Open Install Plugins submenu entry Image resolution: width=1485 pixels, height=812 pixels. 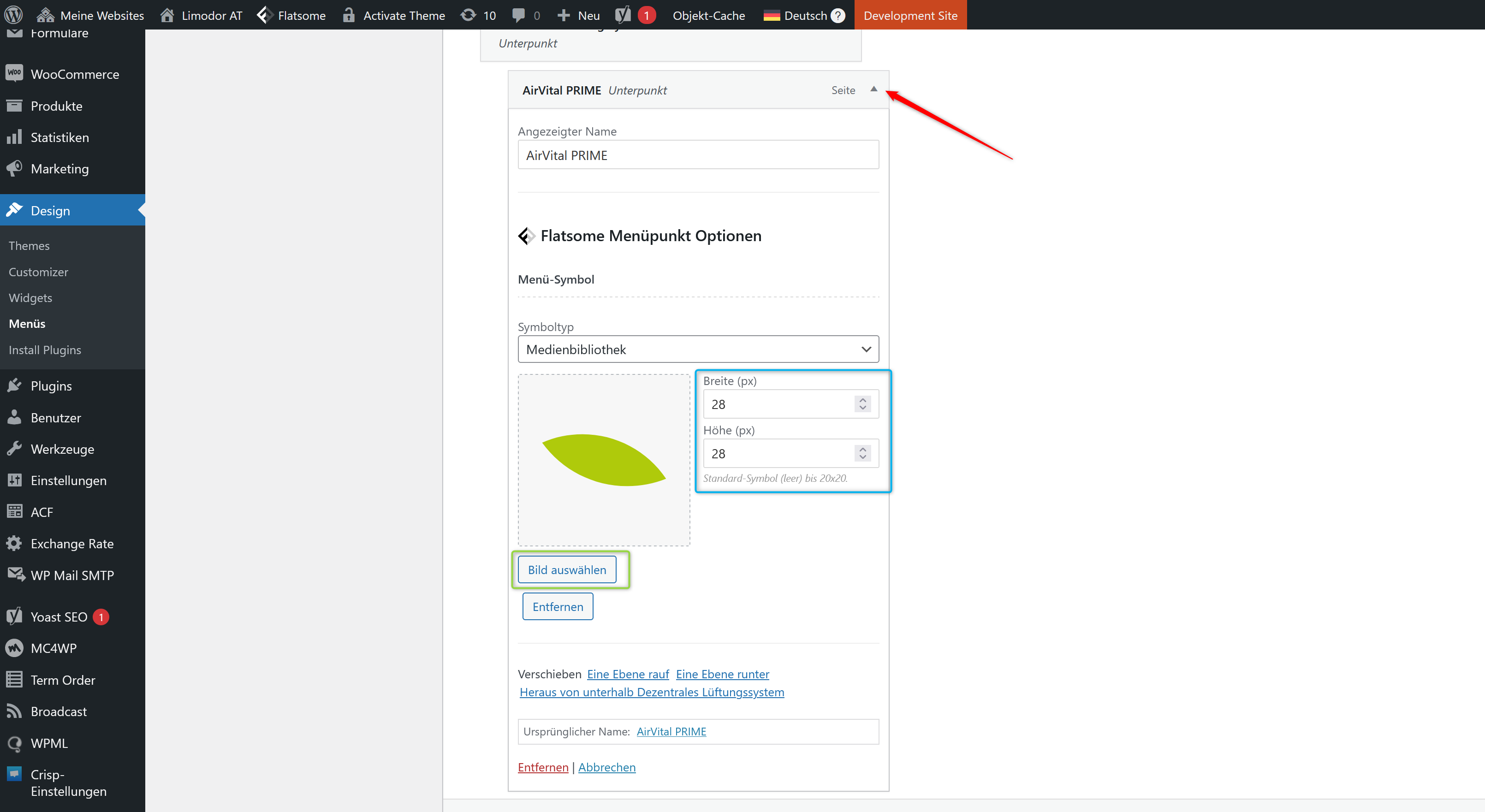click(44, 350)
